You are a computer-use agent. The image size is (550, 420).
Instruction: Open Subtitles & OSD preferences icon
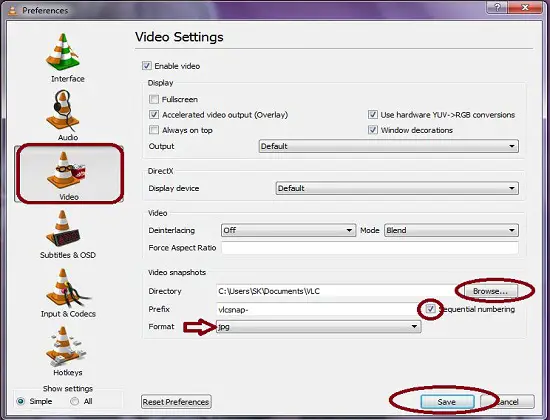click(62, 229)
